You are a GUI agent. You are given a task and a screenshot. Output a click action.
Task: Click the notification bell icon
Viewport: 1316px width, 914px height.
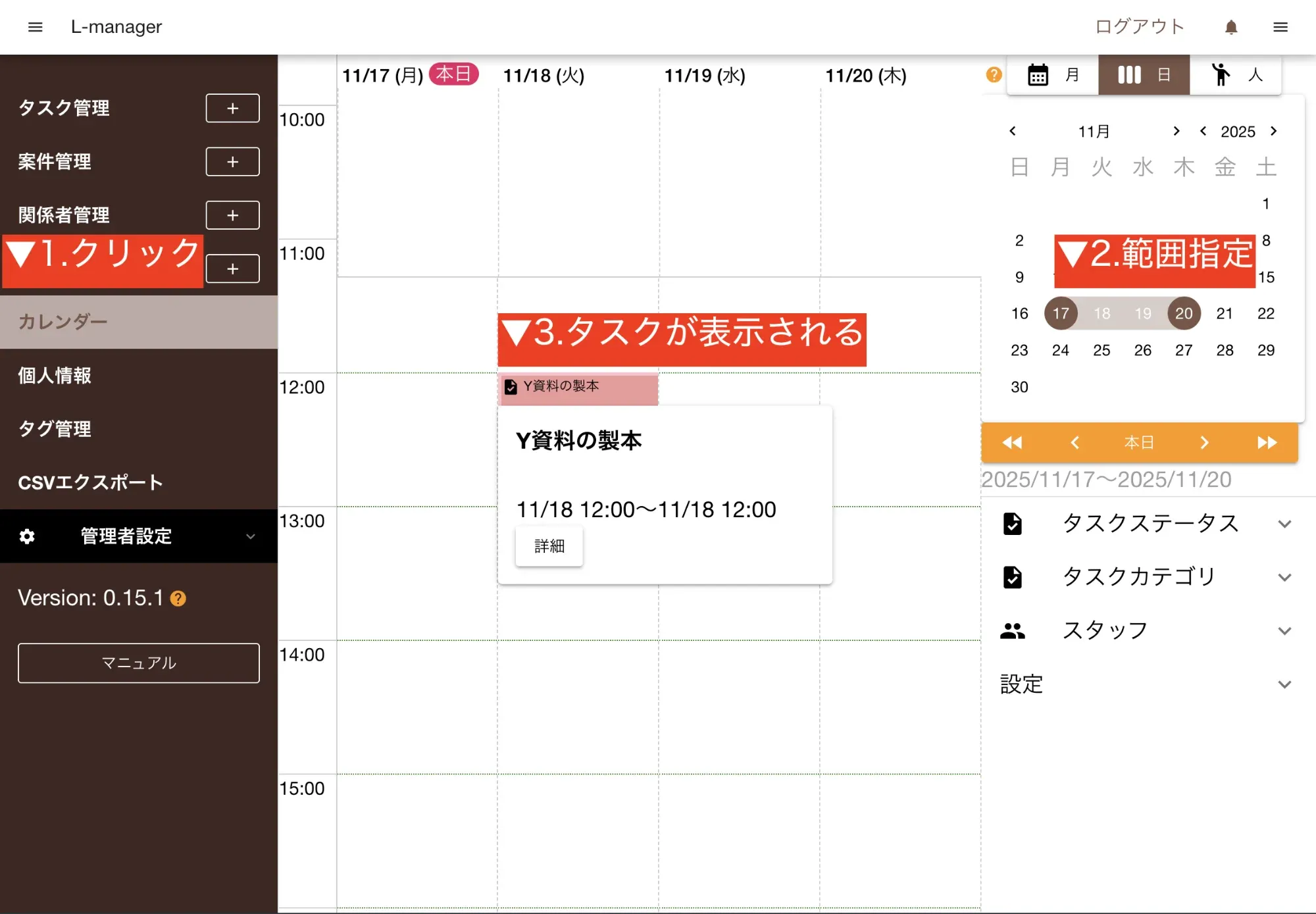pyautogui.click(x=1231, y=27)
